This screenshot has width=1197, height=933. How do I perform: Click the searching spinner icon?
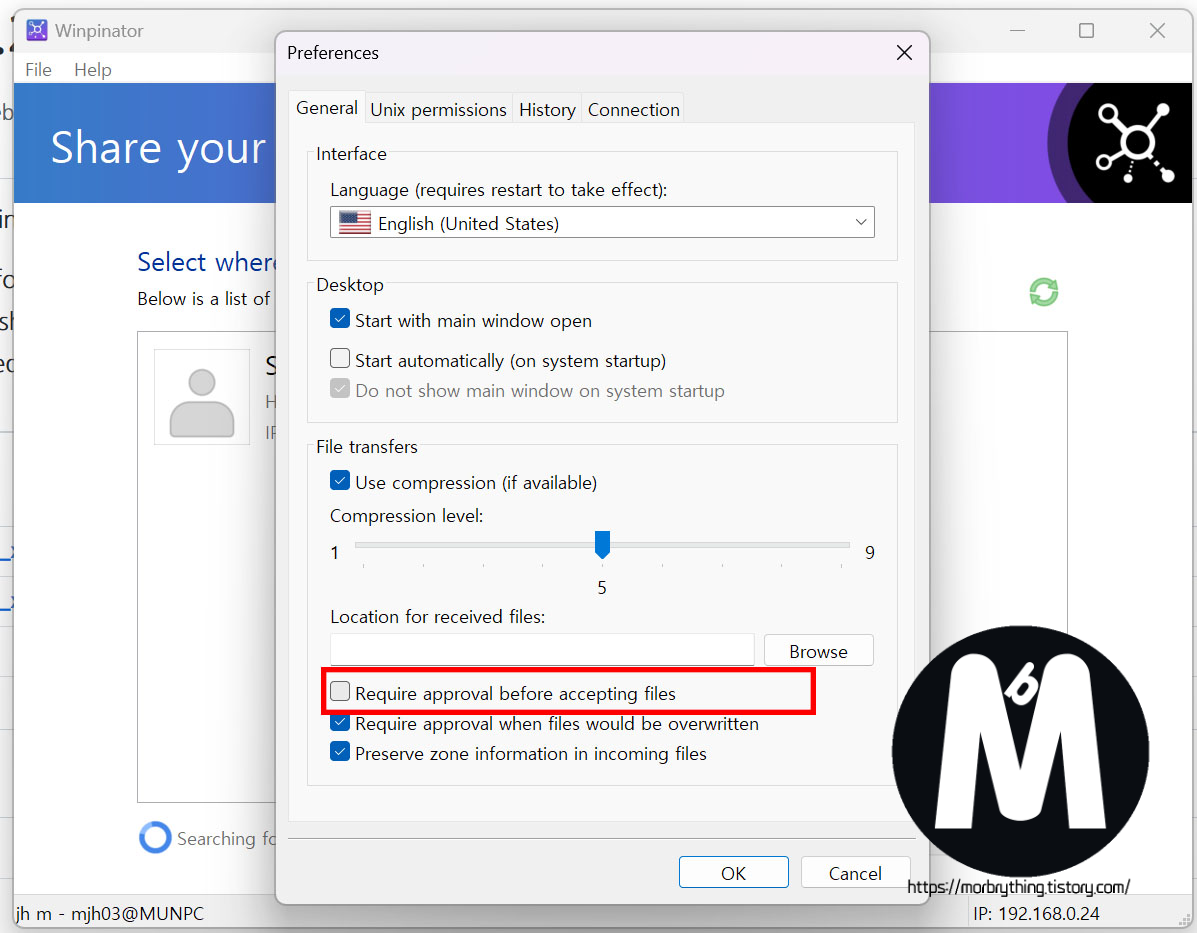point(155,838)
